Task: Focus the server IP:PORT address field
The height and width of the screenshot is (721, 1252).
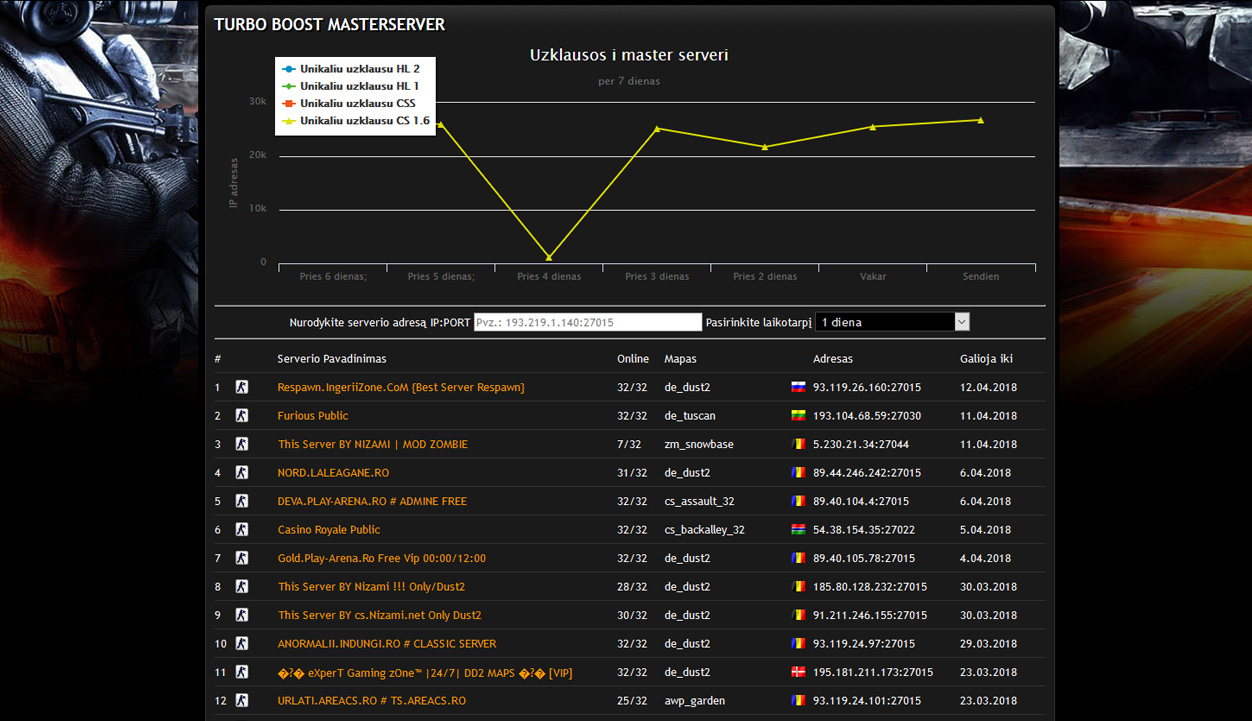Action: point(588,322)
